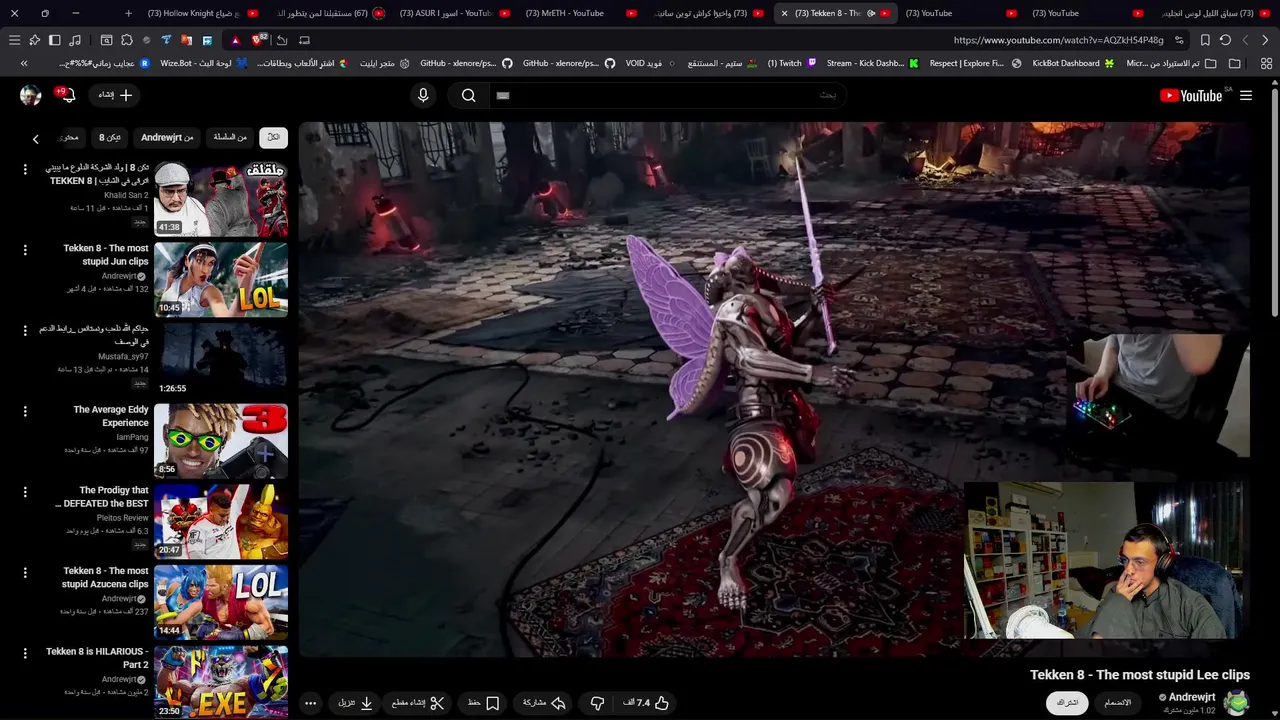Open the YouTube guide hamburger menu
This screenshot has height=720, width=1280.
click(x=1246, y=95)
